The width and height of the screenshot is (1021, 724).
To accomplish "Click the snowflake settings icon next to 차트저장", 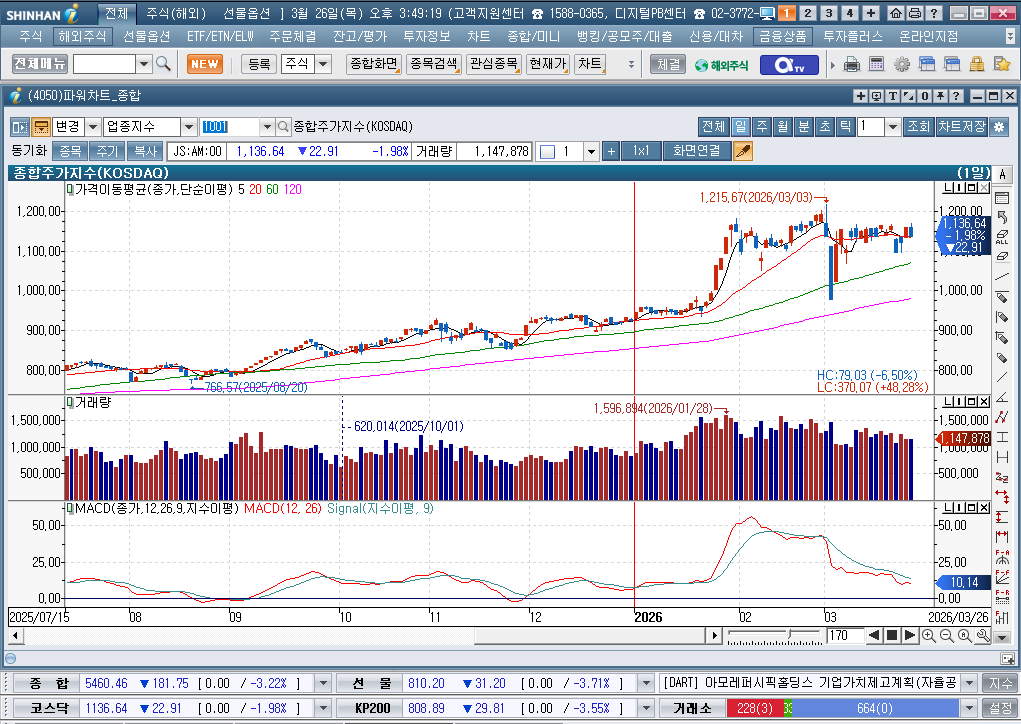I will (1000, 126).
